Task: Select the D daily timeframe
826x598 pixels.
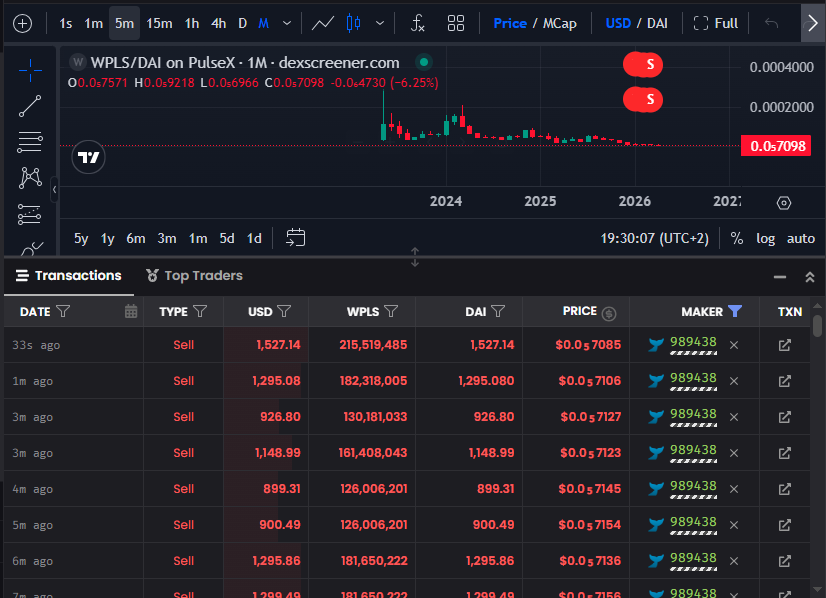Action: pos(242,23)
